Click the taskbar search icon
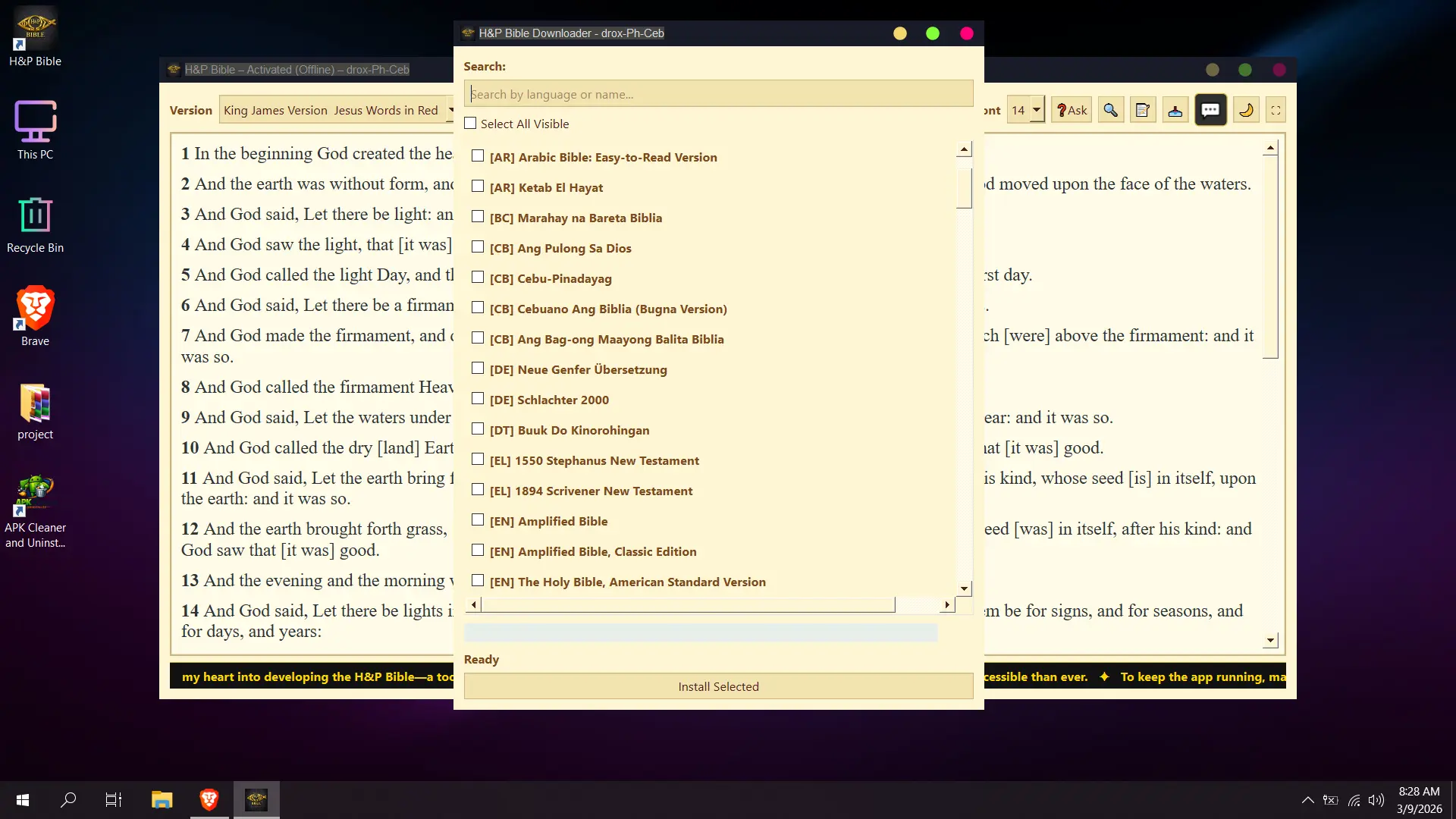Screen dimensions: 1456x819 coord(68,800)
